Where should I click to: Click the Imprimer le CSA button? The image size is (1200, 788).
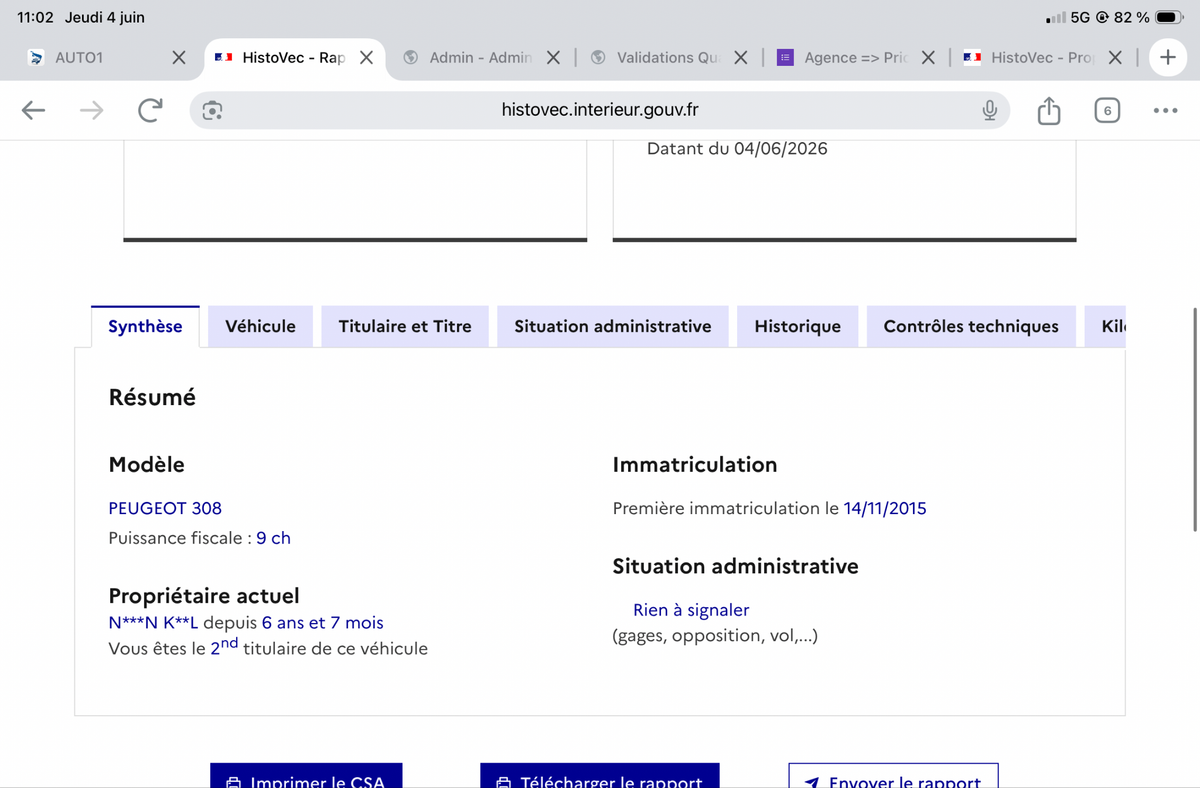(306, 776)
